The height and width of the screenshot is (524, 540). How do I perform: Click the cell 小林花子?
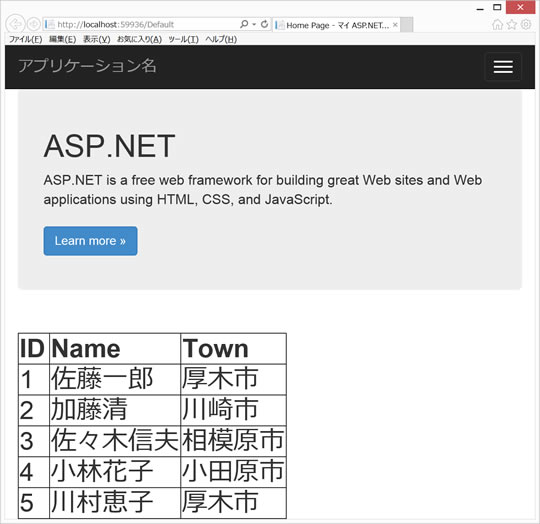click(115, 472)
